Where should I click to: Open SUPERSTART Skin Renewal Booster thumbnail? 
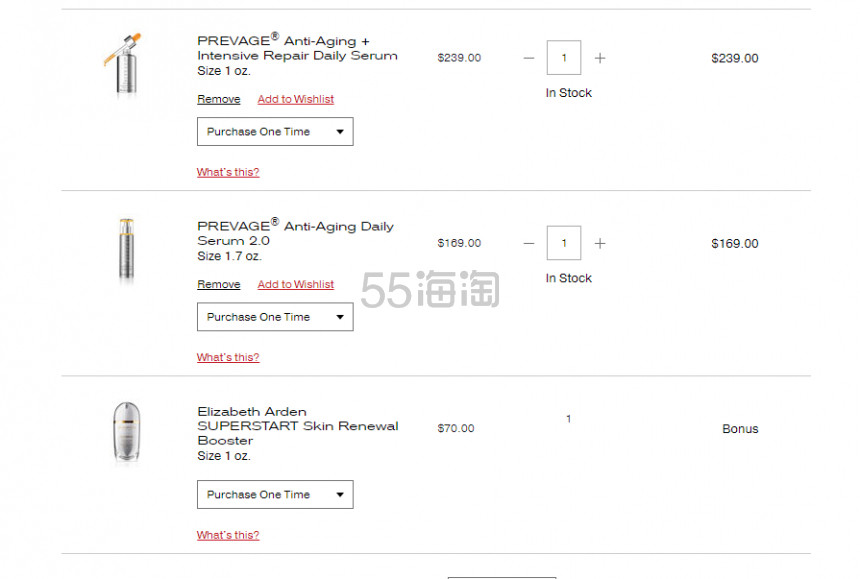coord(127,433)
